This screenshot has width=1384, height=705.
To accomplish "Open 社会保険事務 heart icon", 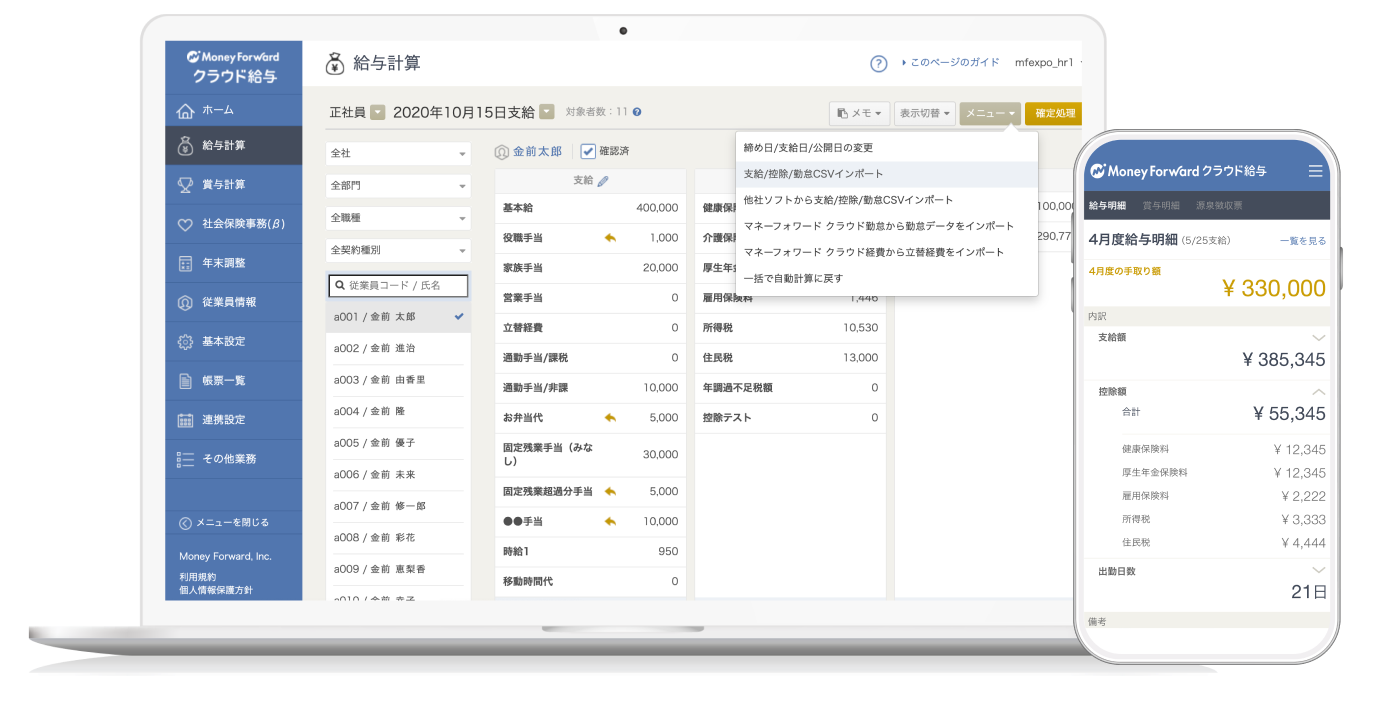I will pyautogui.click(x=185, y=225).
